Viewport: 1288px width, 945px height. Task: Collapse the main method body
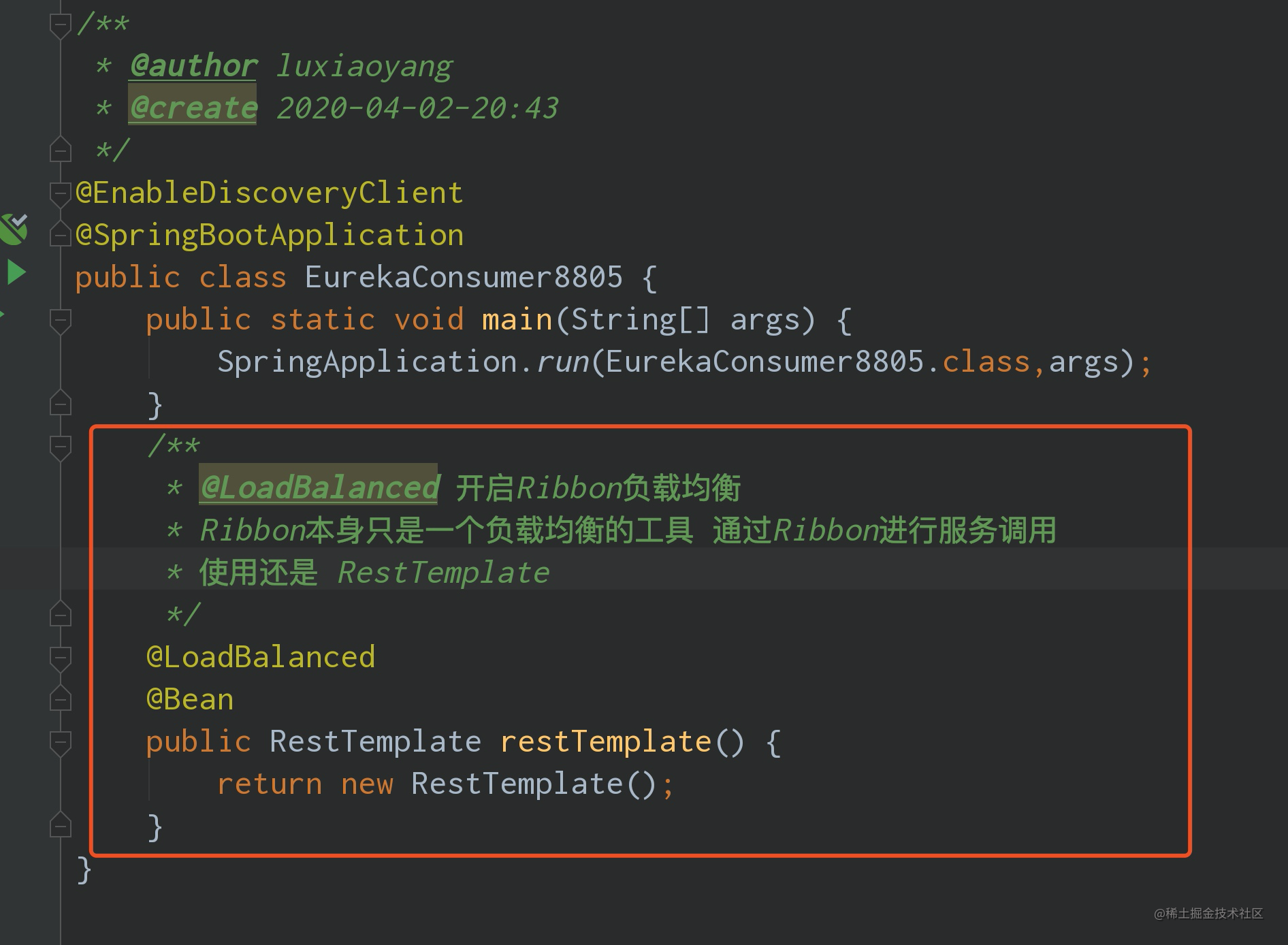coord(61,321)
